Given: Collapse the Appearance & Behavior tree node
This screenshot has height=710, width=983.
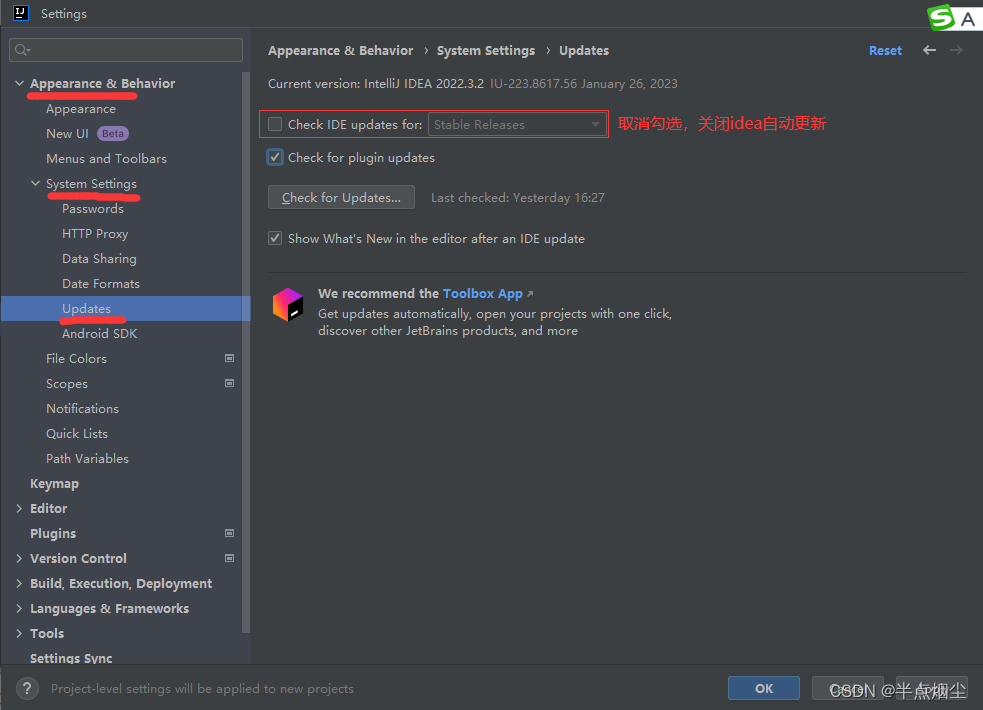Looking at the screenshot, I should (x=19, y=83).
